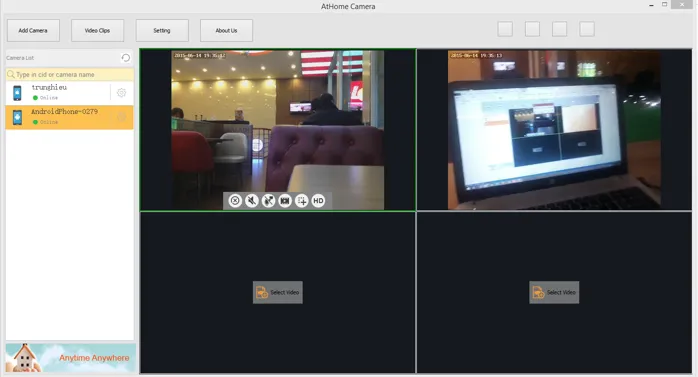The height and width of the screenshot is (377, 698).
Task: Open Video Clips
Action: 97,30
